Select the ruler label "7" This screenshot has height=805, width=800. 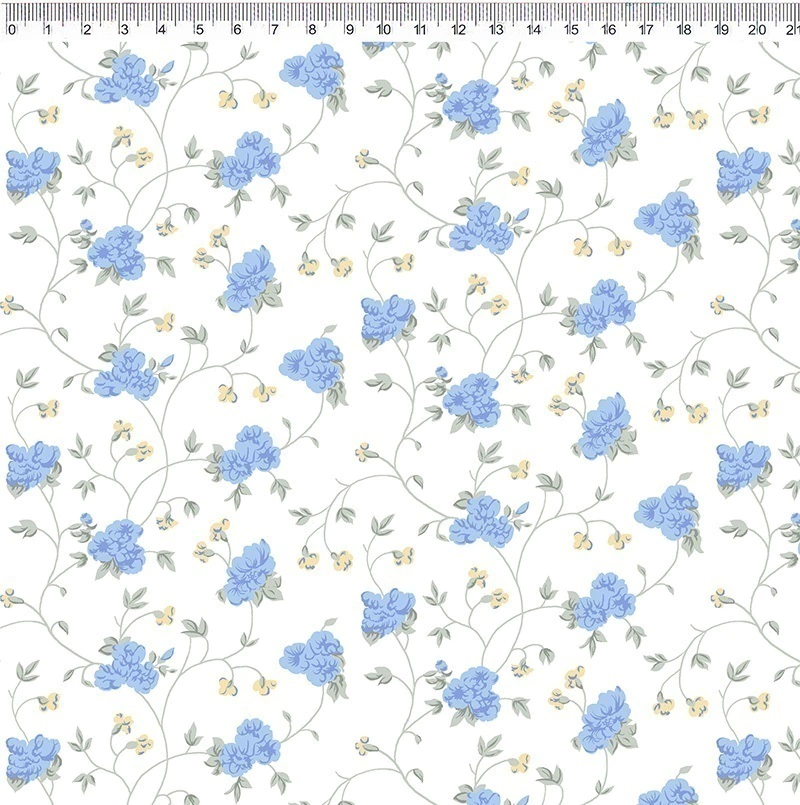point(275,29)
